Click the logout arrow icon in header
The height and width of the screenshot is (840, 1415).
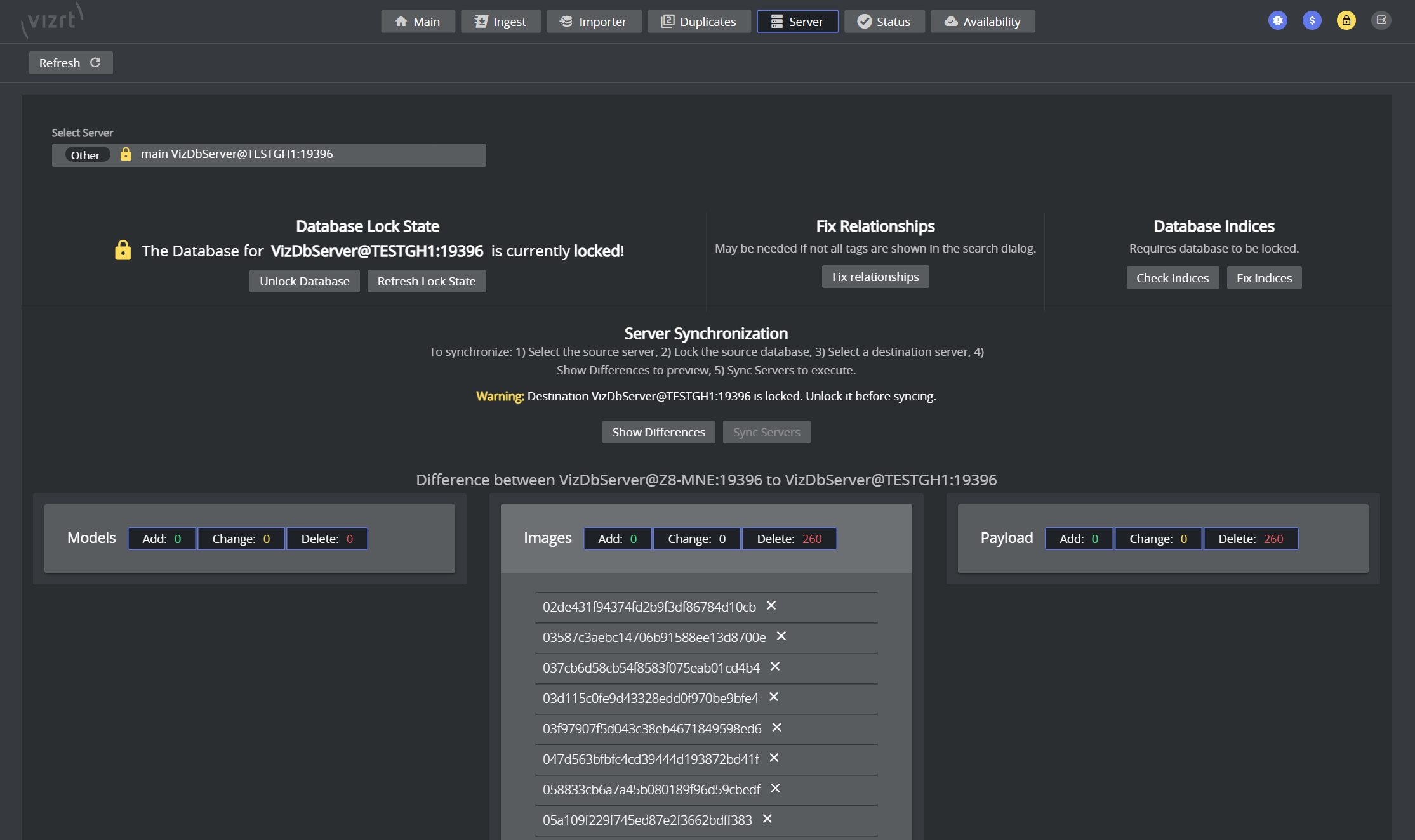pyautogui.click(x=1381, y=21)
